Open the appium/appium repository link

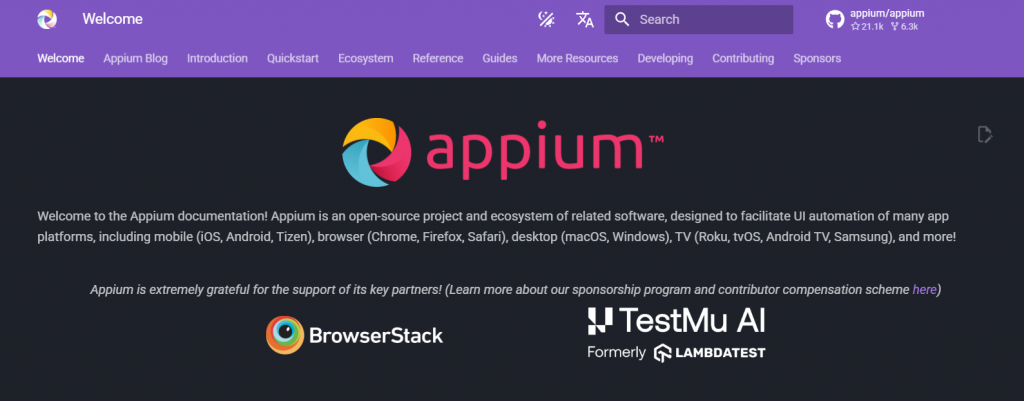(x=887, y=14)
